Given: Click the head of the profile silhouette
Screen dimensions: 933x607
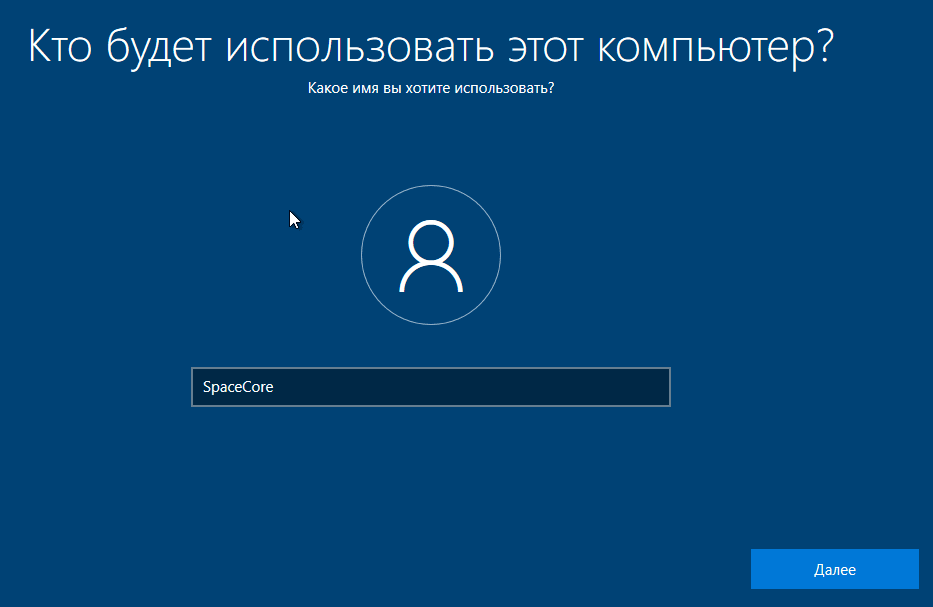Looking at the screenshot, I should click(x=430, y=240).
